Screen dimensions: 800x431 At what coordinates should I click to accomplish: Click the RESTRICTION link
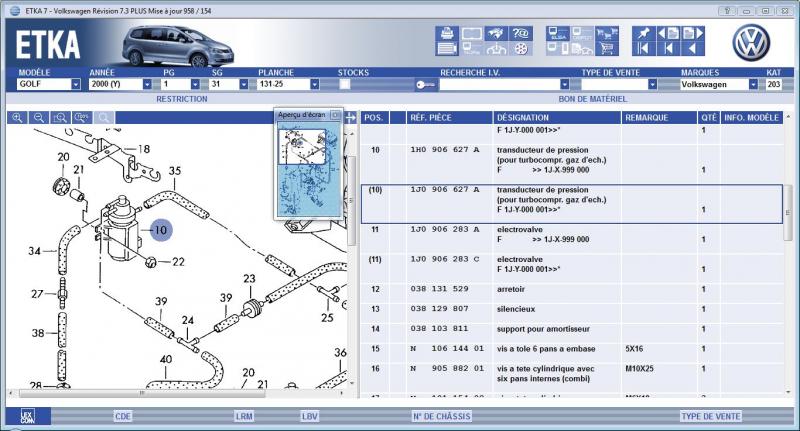tap(182, 99)
